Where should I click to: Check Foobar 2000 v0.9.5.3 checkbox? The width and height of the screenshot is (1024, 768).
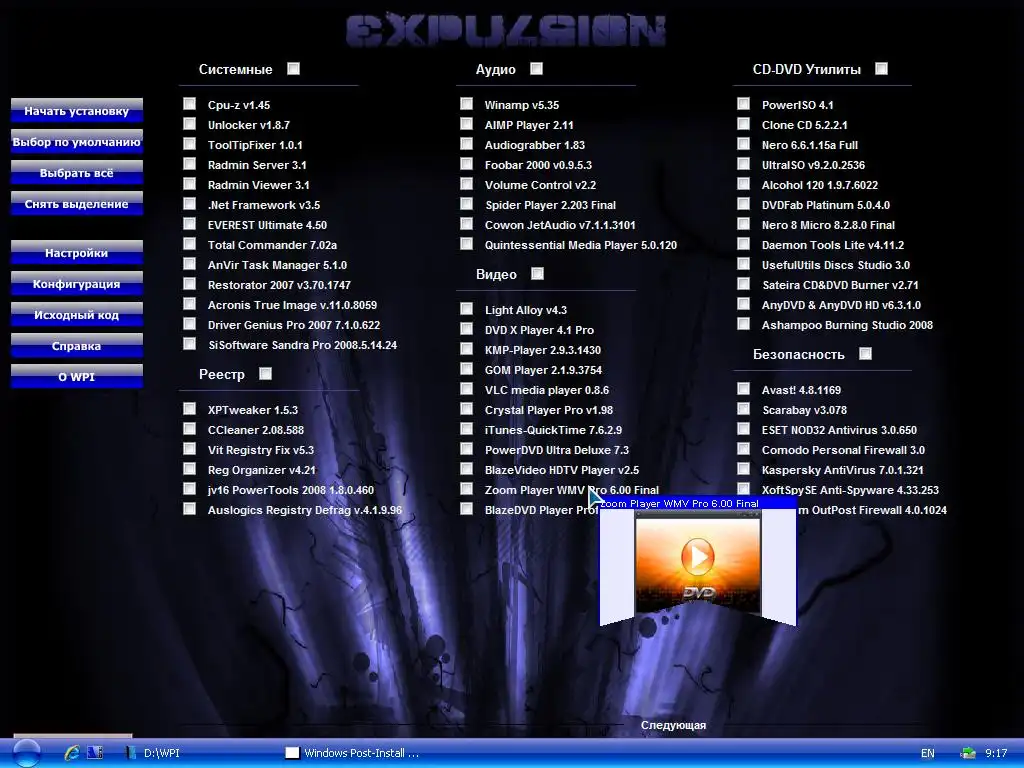point(466,164)
